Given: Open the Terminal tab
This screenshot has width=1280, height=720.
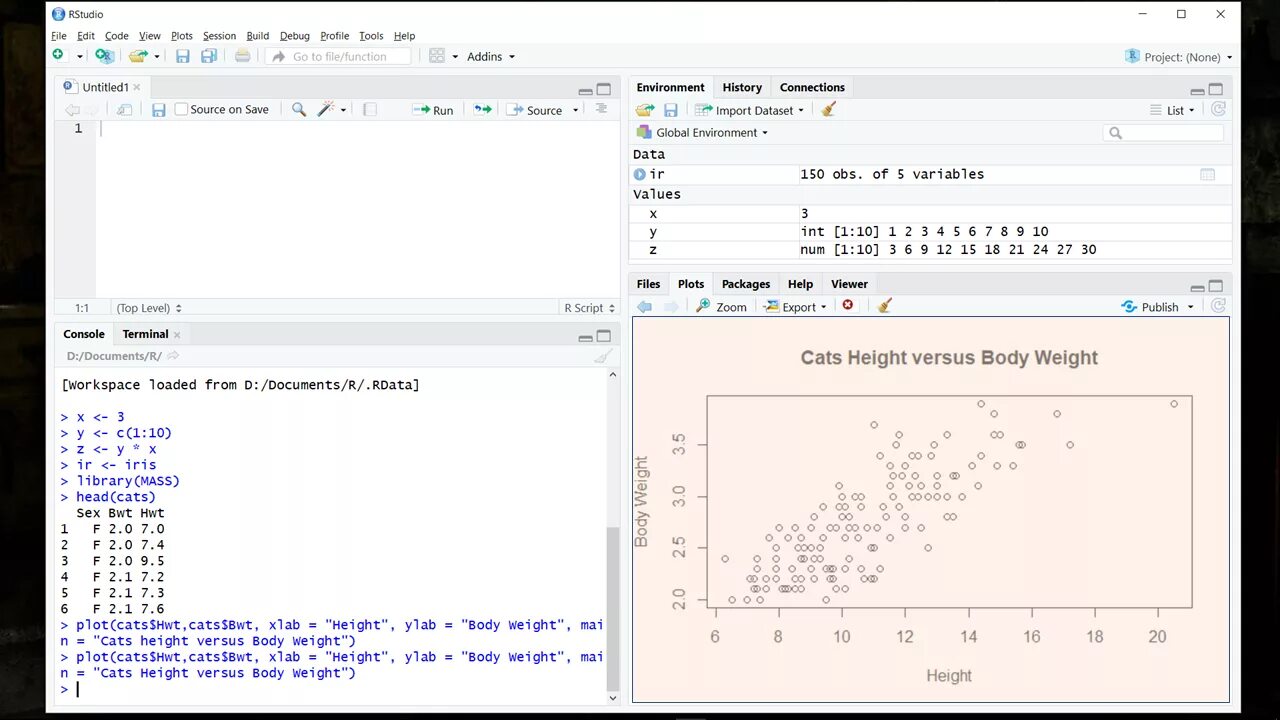Looking at the screenshot, I should coord(146,334).
